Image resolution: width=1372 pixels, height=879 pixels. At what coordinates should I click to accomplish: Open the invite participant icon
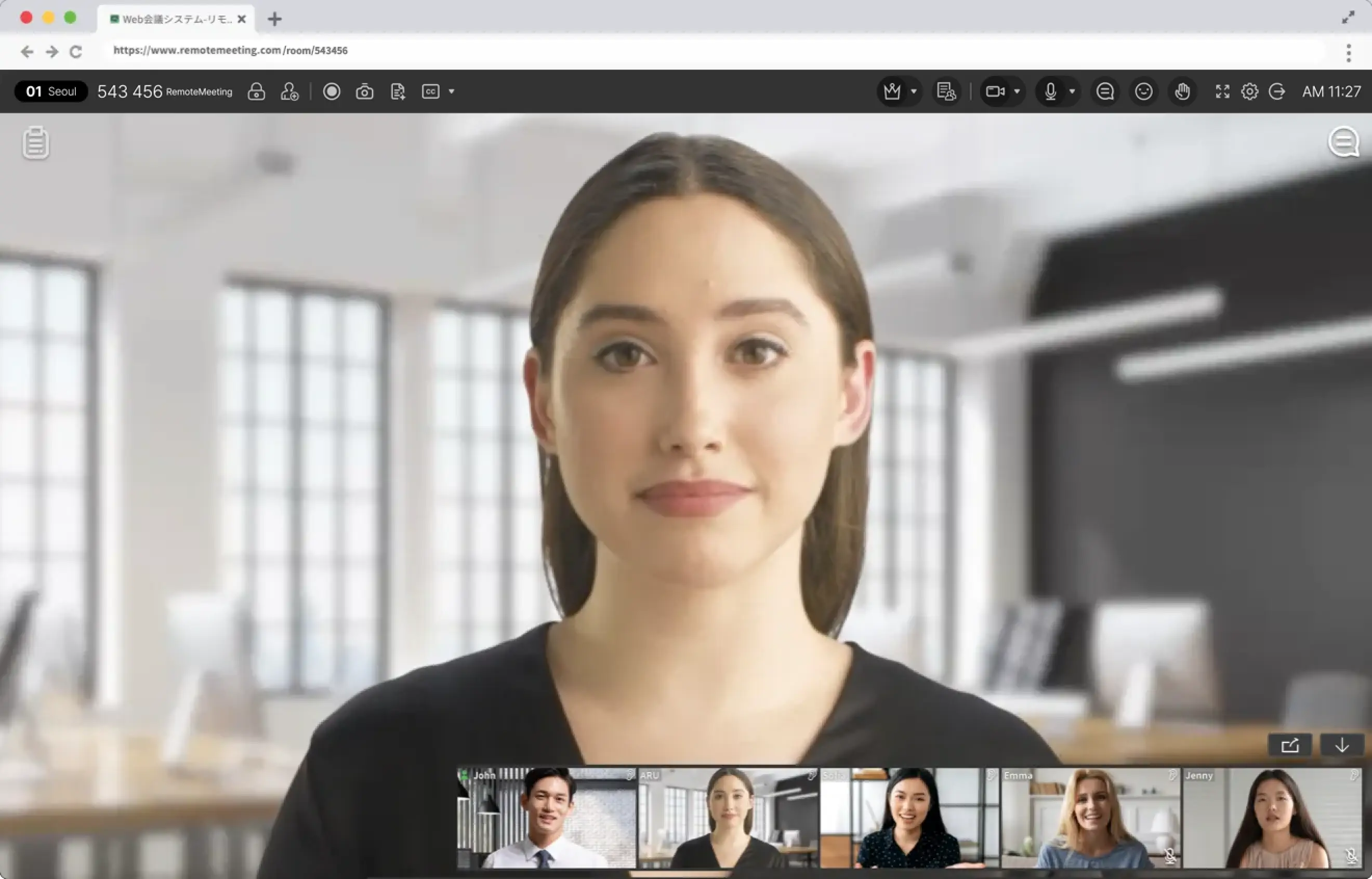coord(290,91)
